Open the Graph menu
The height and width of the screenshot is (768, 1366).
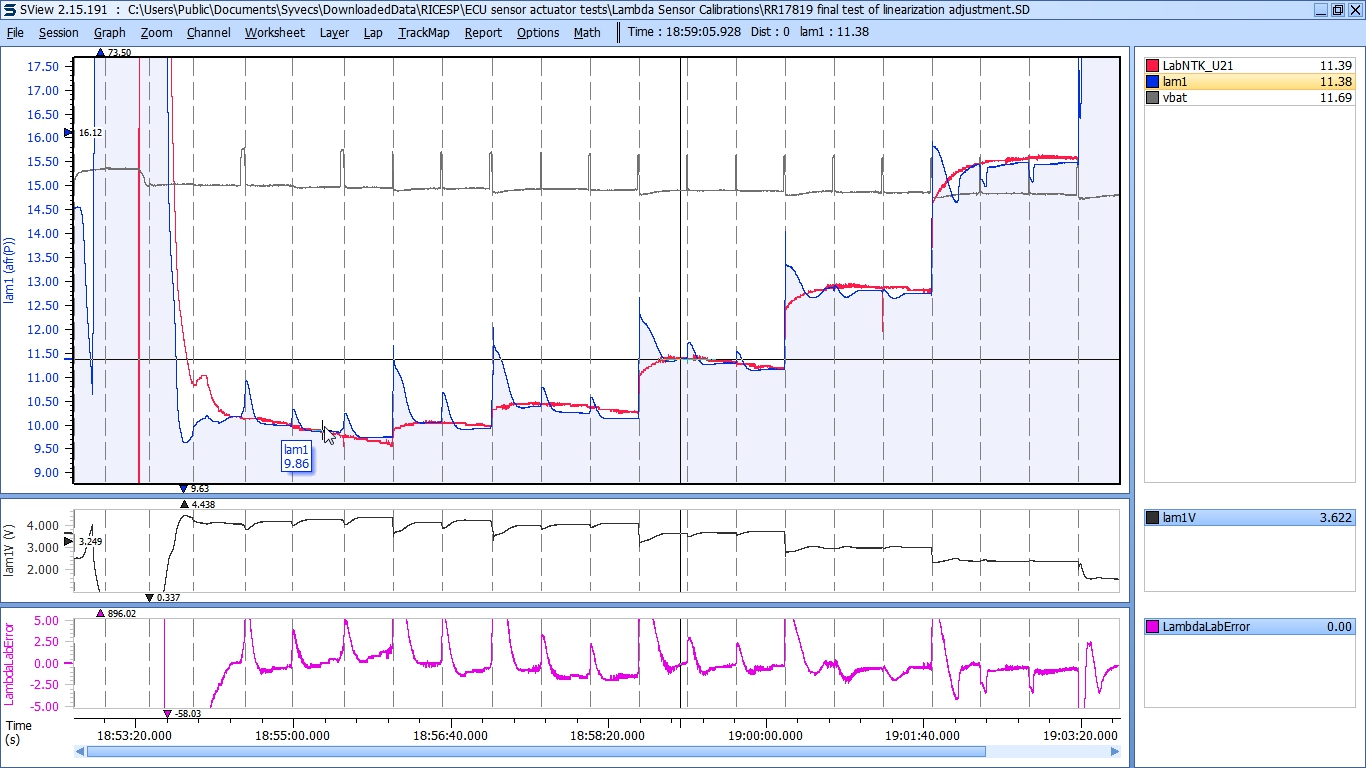(x=109, y=32)
